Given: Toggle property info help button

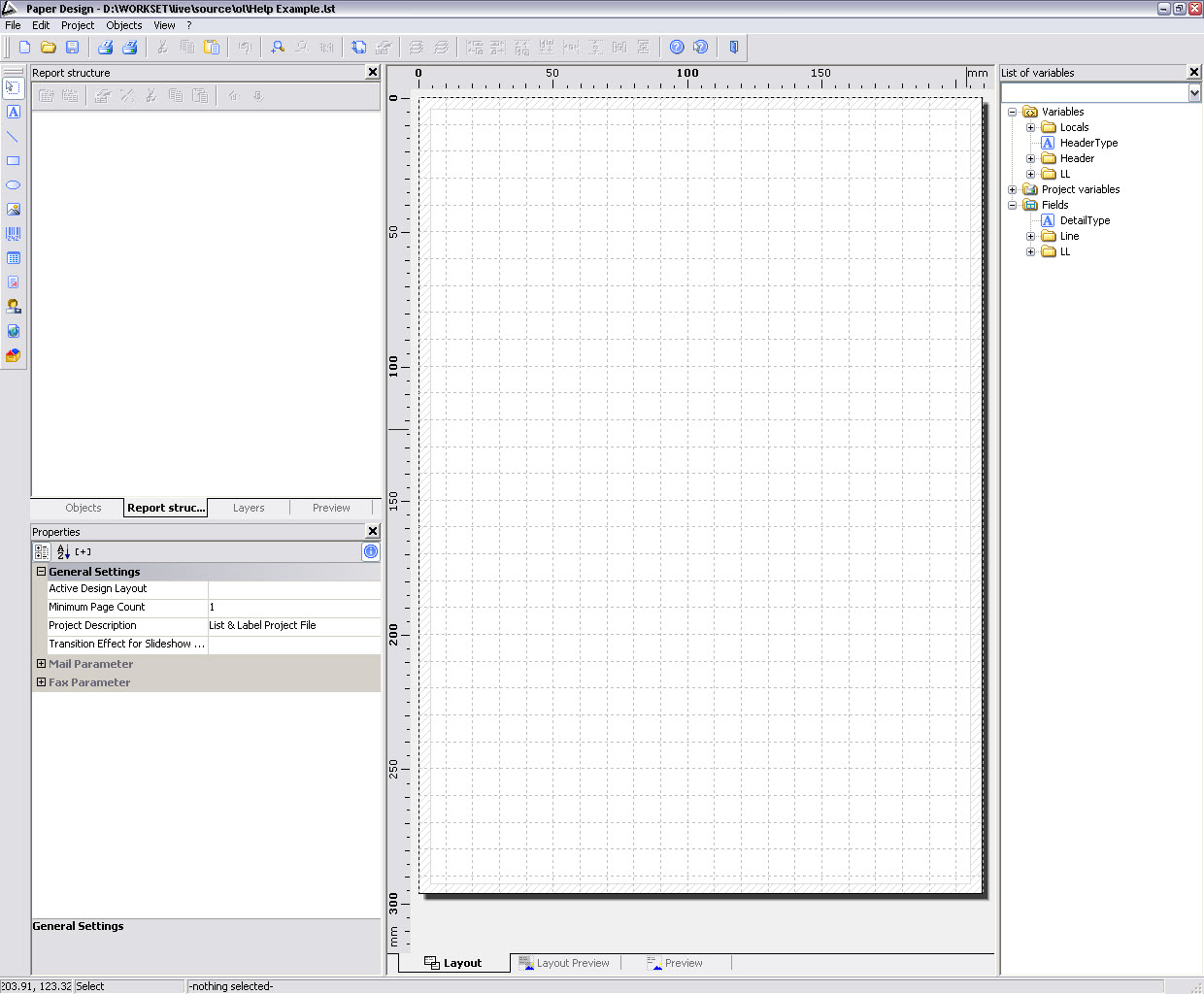Looking at the screenshot, I should [x=371, y=551].
